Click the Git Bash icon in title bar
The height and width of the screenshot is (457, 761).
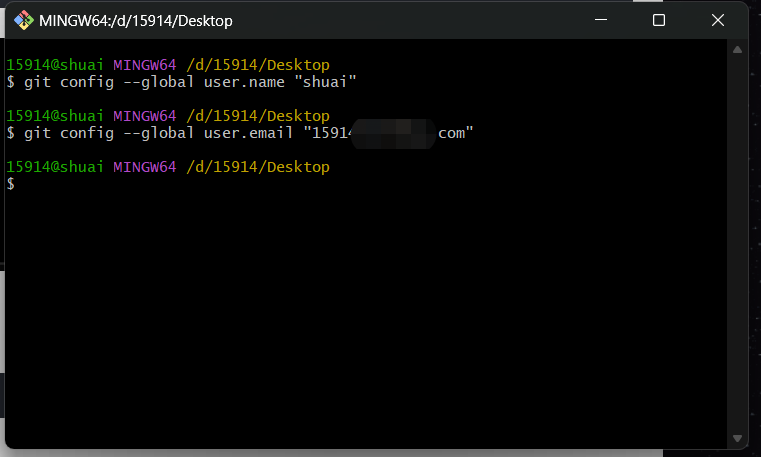tap(23, 20)
